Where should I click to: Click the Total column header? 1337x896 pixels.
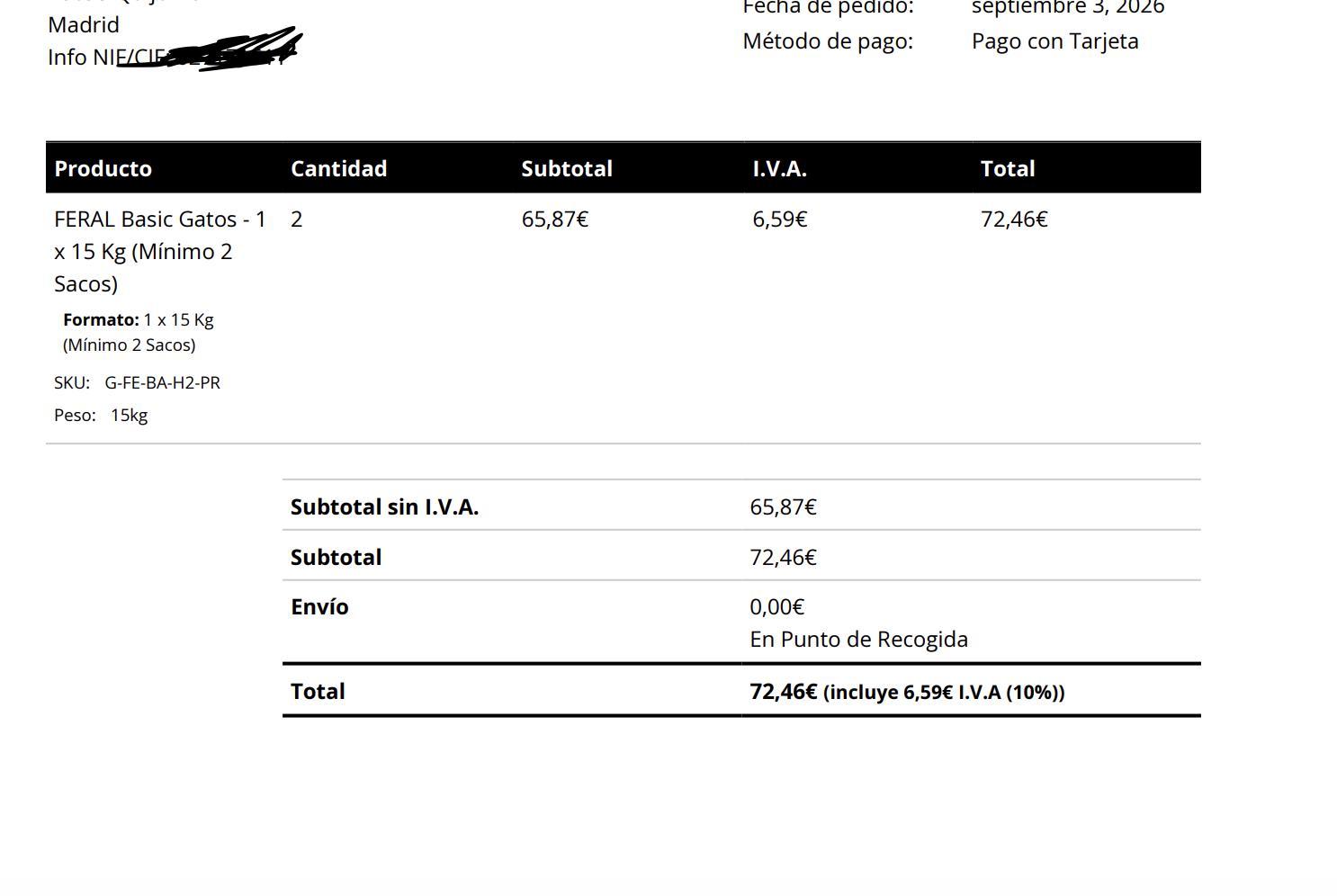(x=1008, y=168)
